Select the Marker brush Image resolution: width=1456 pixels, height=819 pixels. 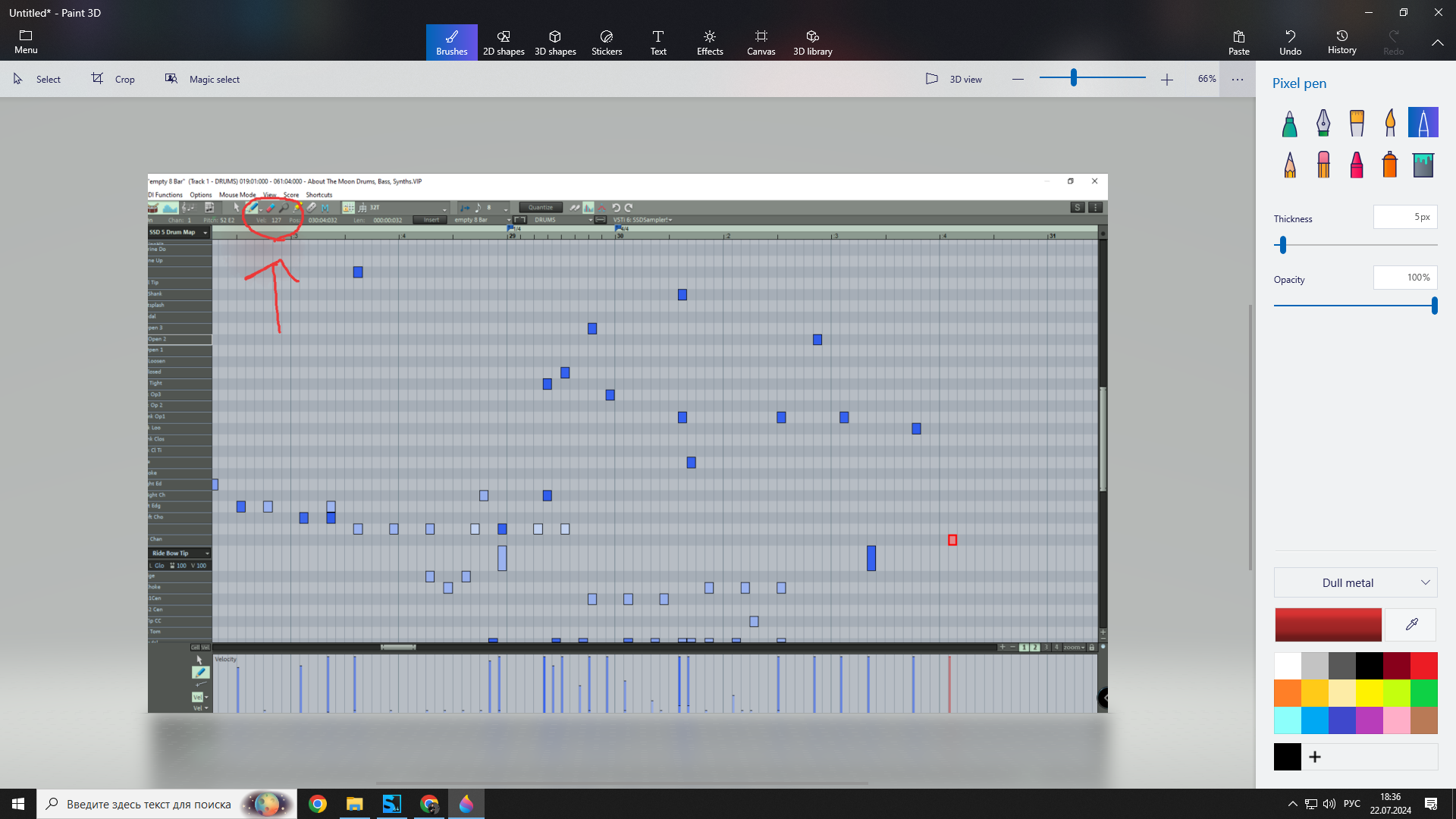point(1289,123)
